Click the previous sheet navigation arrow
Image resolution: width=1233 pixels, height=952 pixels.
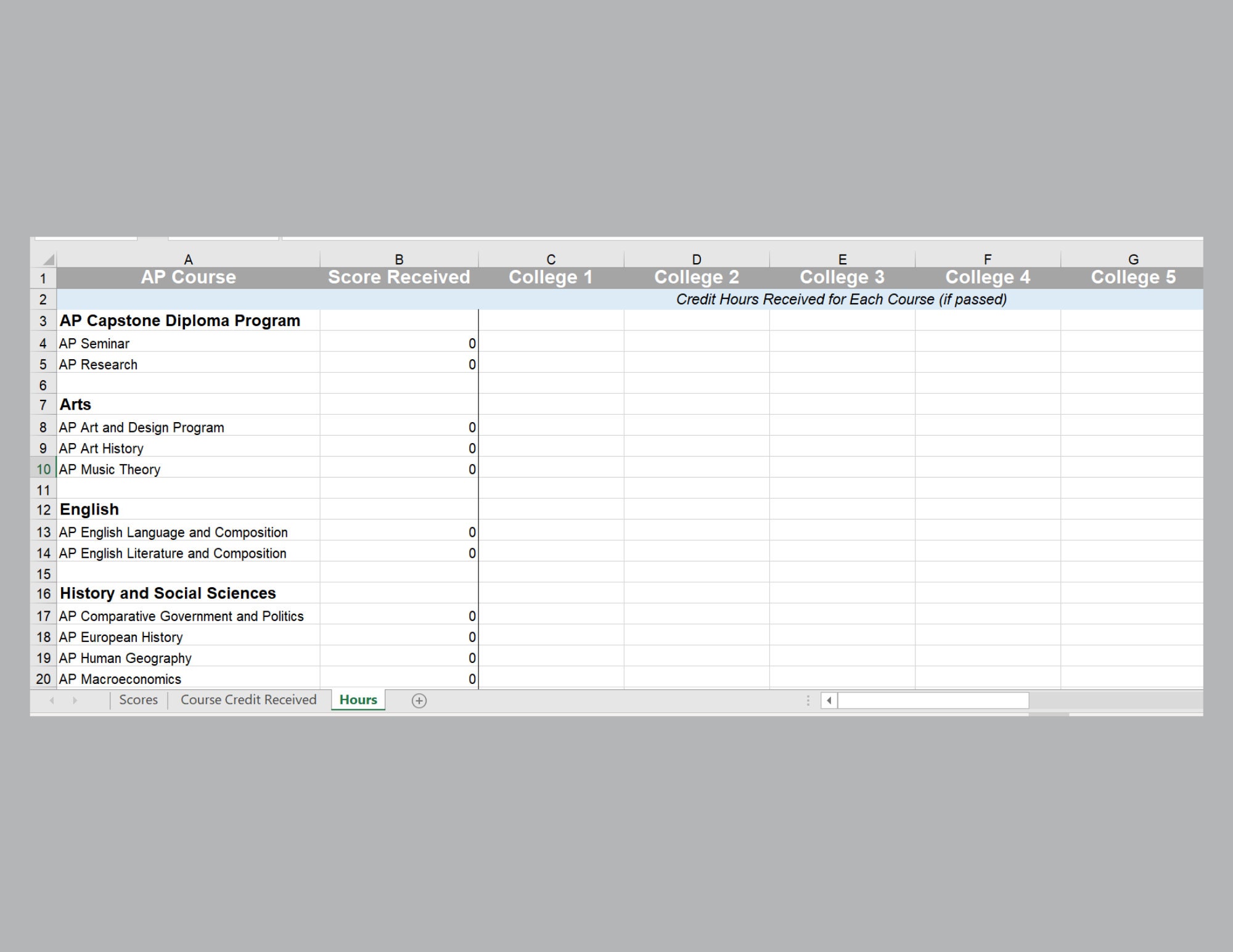tap(52, 701)
